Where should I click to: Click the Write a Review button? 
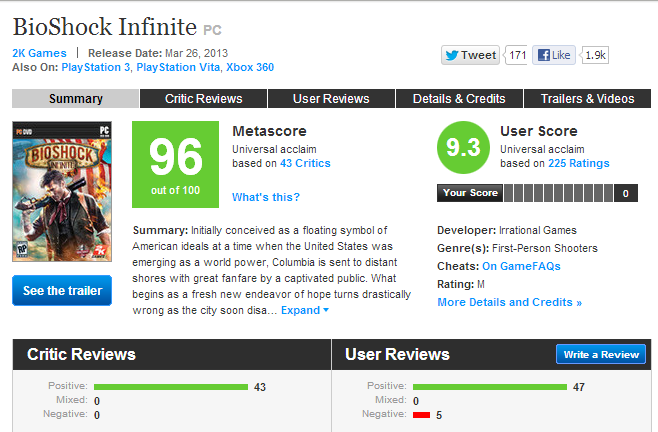coord(601,354)
